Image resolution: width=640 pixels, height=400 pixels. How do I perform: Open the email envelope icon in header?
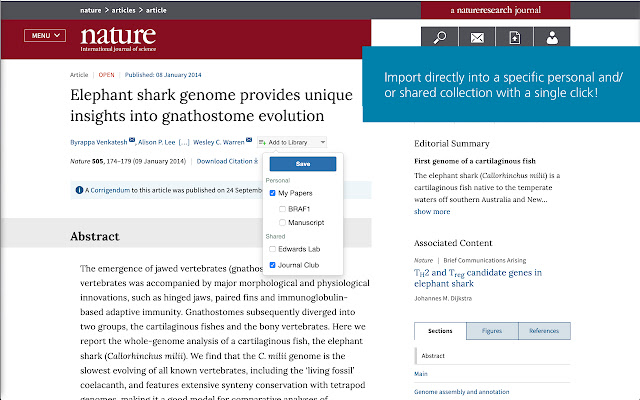pos(477,38)
